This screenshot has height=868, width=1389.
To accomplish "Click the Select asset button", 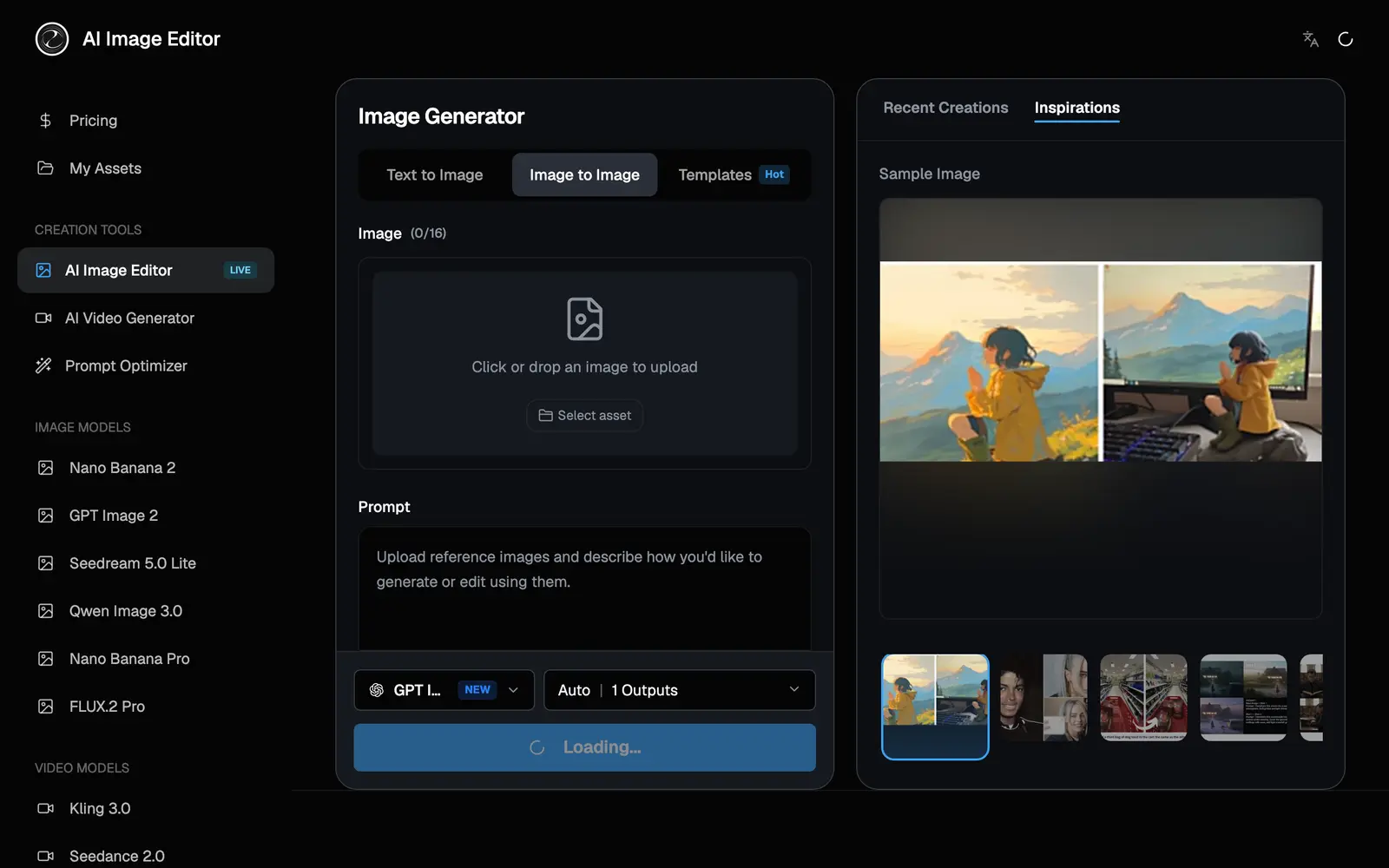I will pyautogui.click(x=584, y=416).
